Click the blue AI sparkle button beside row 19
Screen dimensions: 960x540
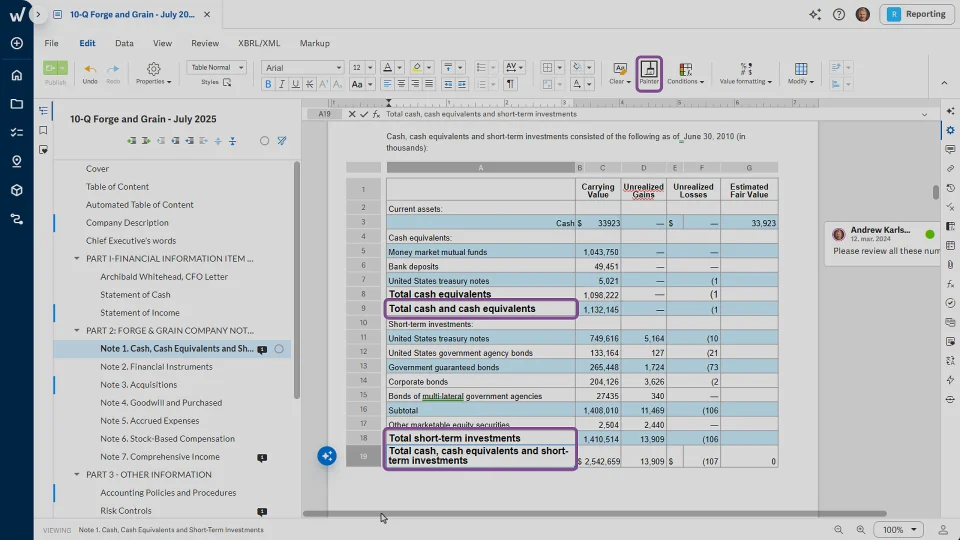[326, 456]
